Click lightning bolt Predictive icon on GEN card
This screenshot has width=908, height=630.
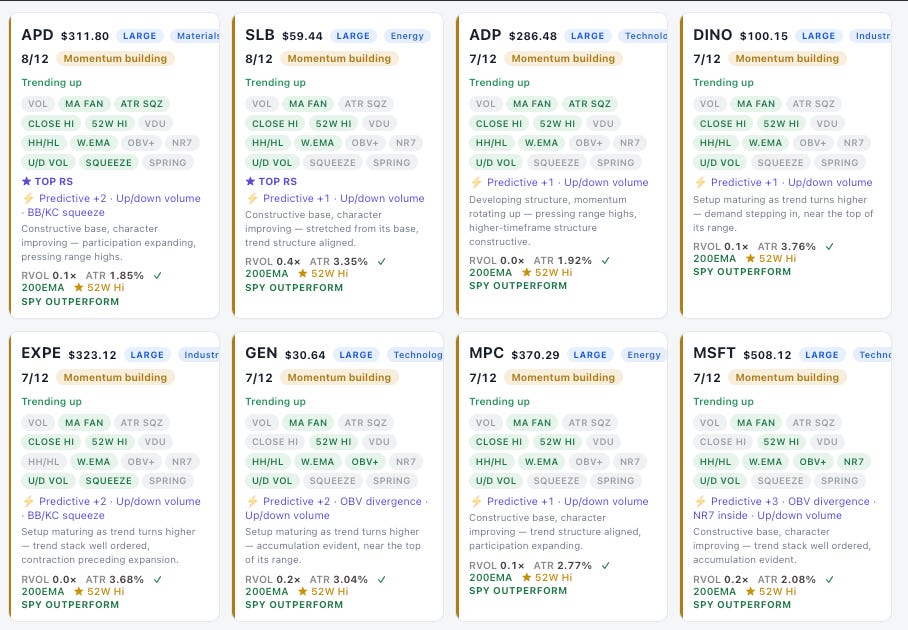click(252, 501)
